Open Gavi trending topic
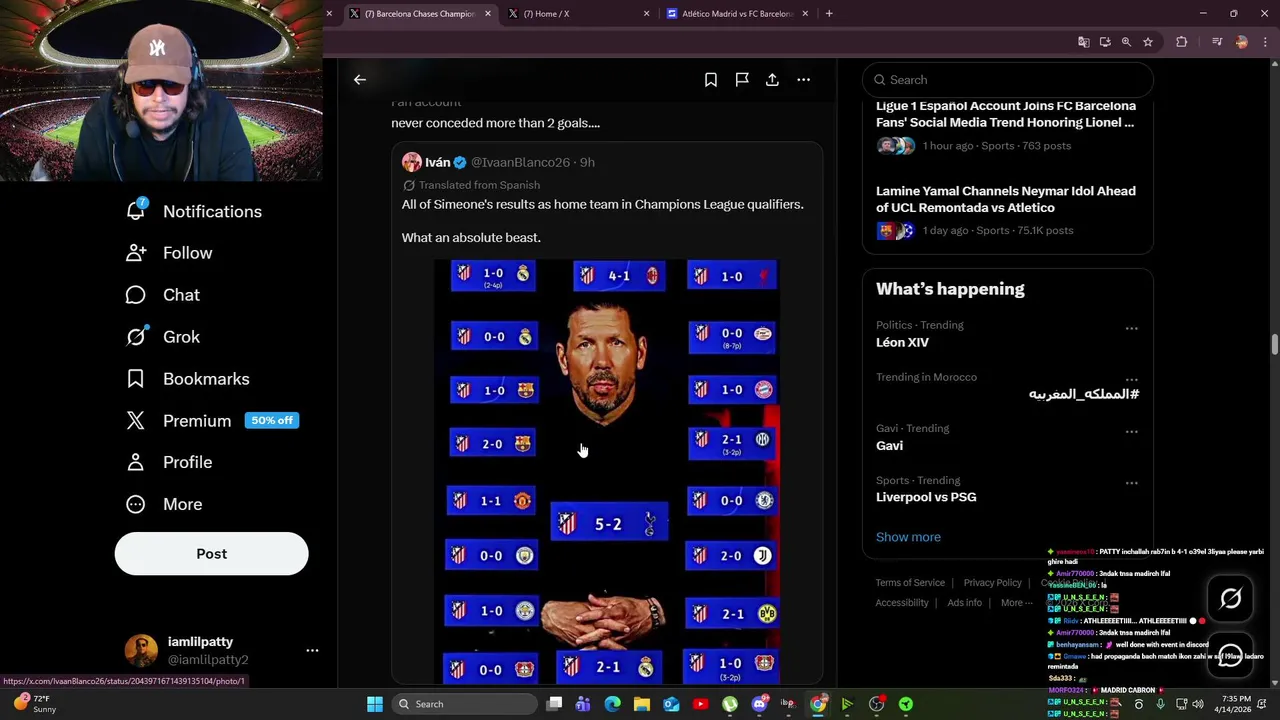Image resolution: width=1280 pixels, height=720 pixels. (889, 446)
